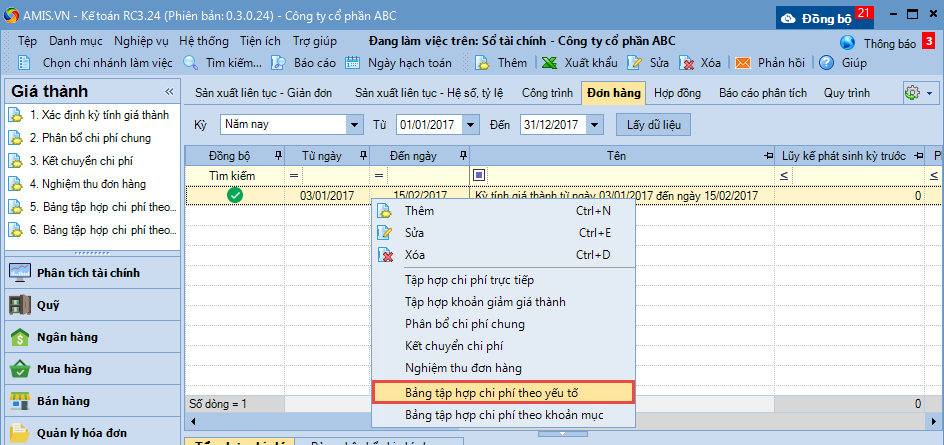
Task: Click the Xuất khẩu Excel export icon
Action: click(x=550, y=62)
